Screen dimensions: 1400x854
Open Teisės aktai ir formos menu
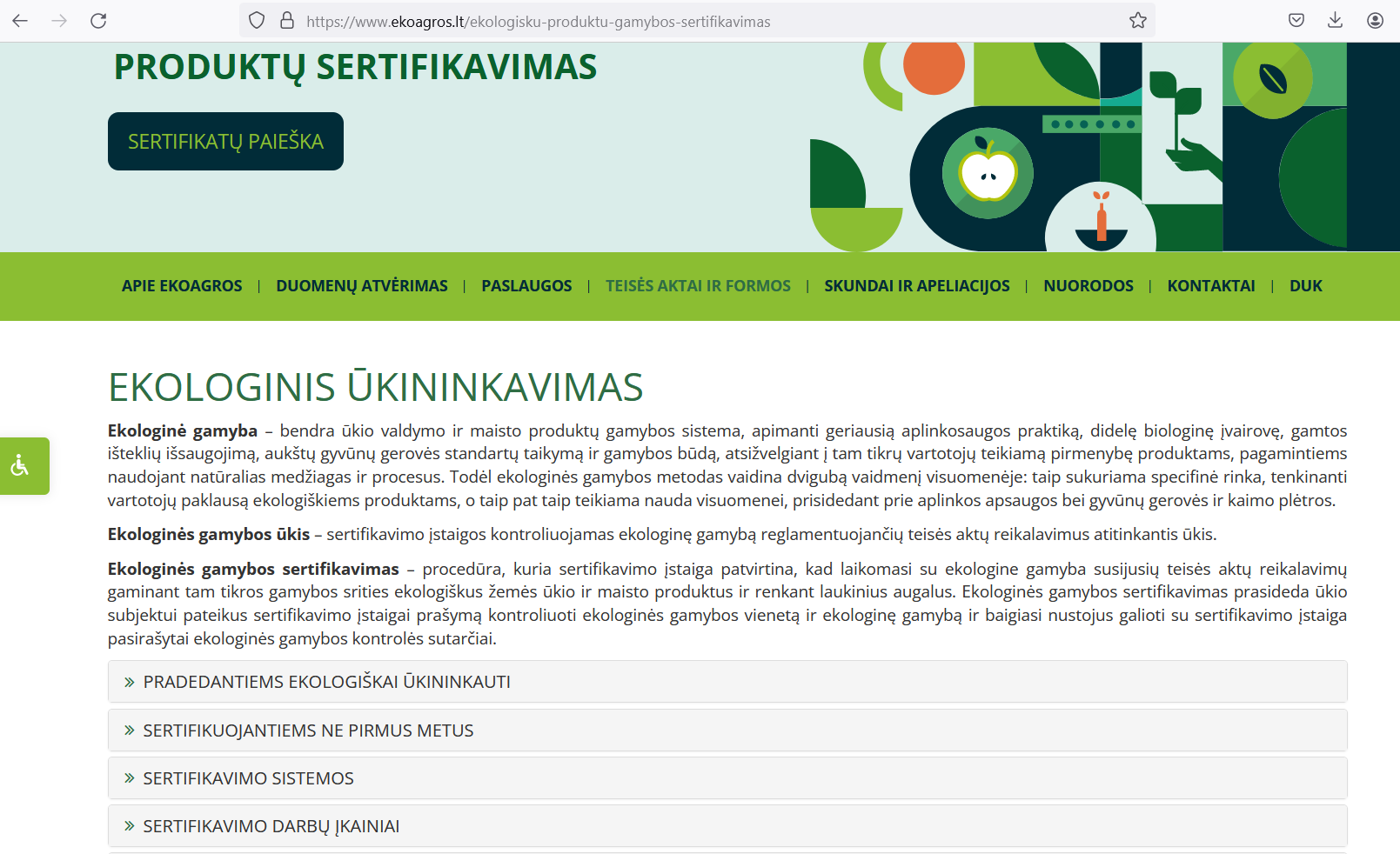pyautogui.click(x=698, y=286)
